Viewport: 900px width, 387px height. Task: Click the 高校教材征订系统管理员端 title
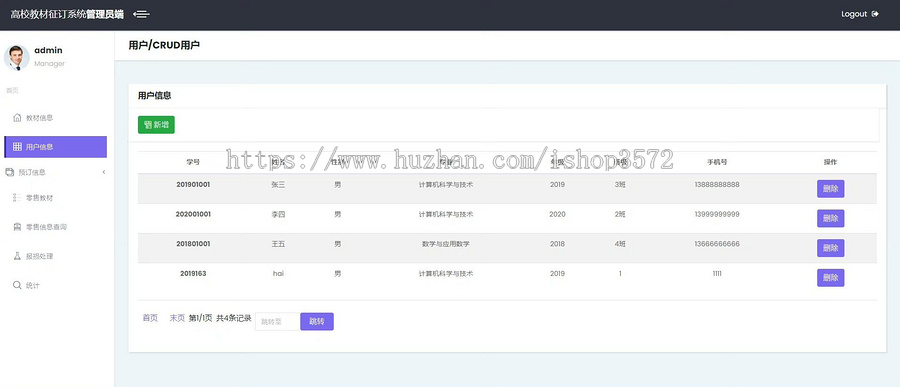[67, 14]
